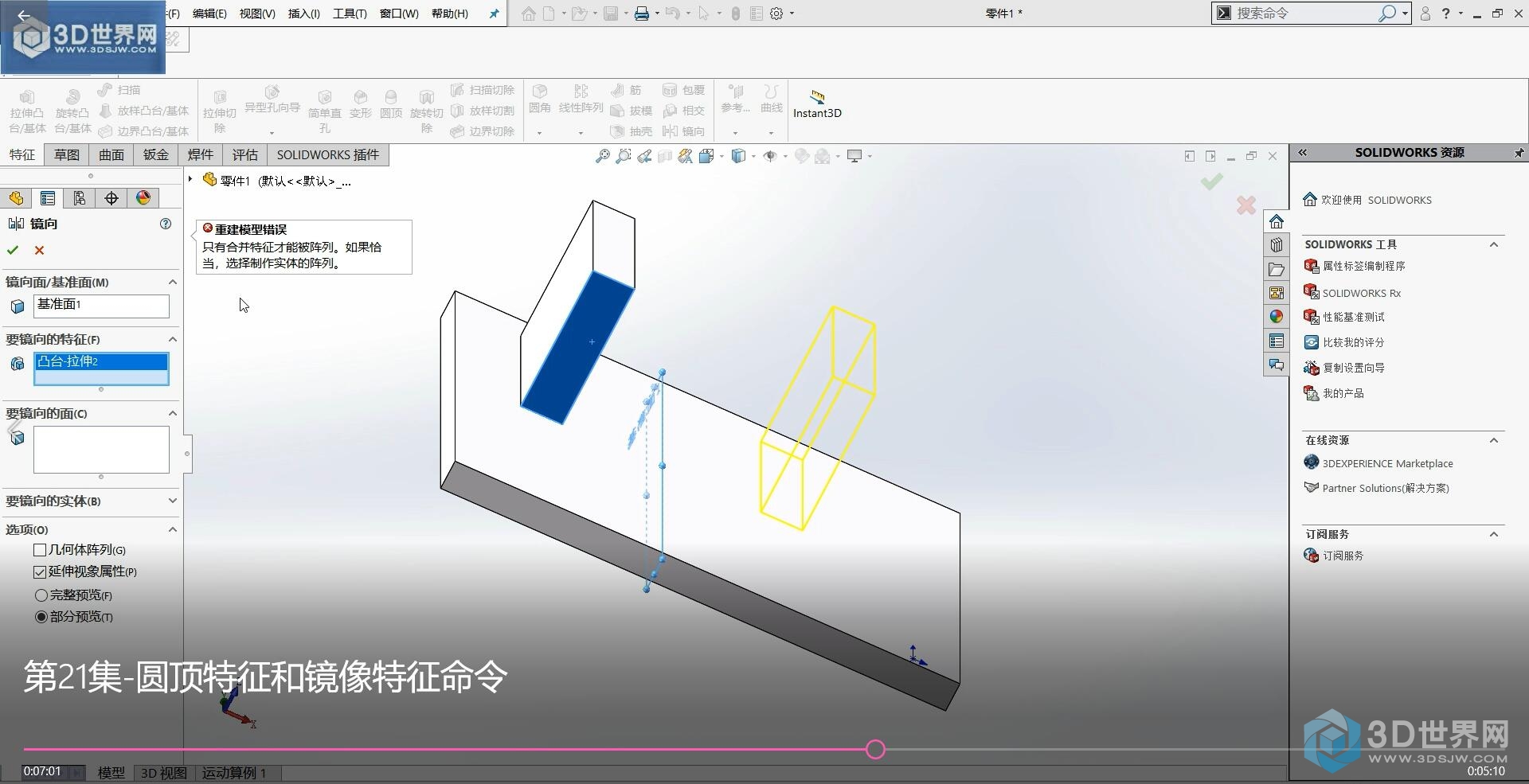
Task: Cancel mirror with red X in PropertyManager
Action: click(x=39, y=250)
